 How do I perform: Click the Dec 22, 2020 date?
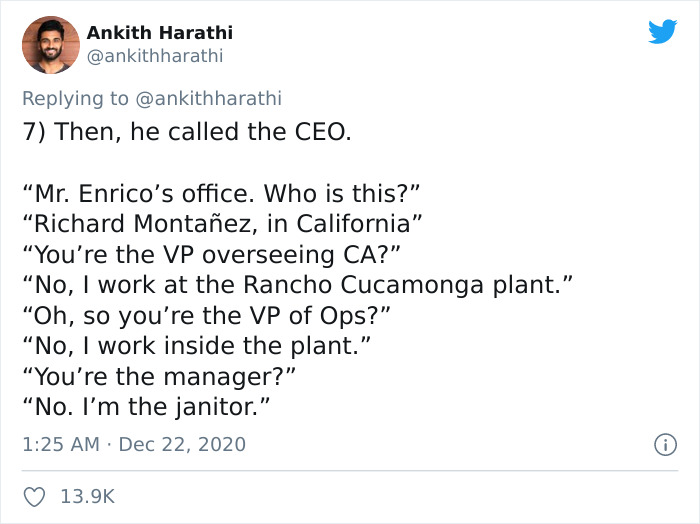[x=181, y=444]
